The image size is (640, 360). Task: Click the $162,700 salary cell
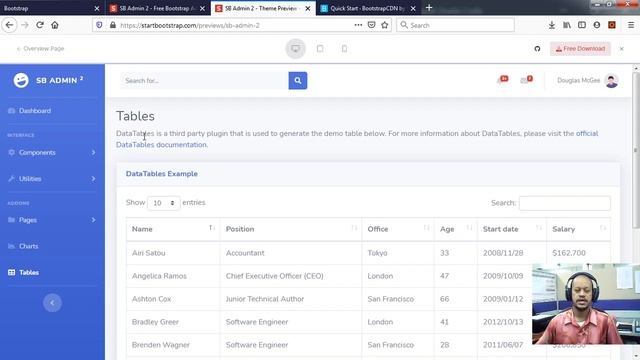click(578, 253)
